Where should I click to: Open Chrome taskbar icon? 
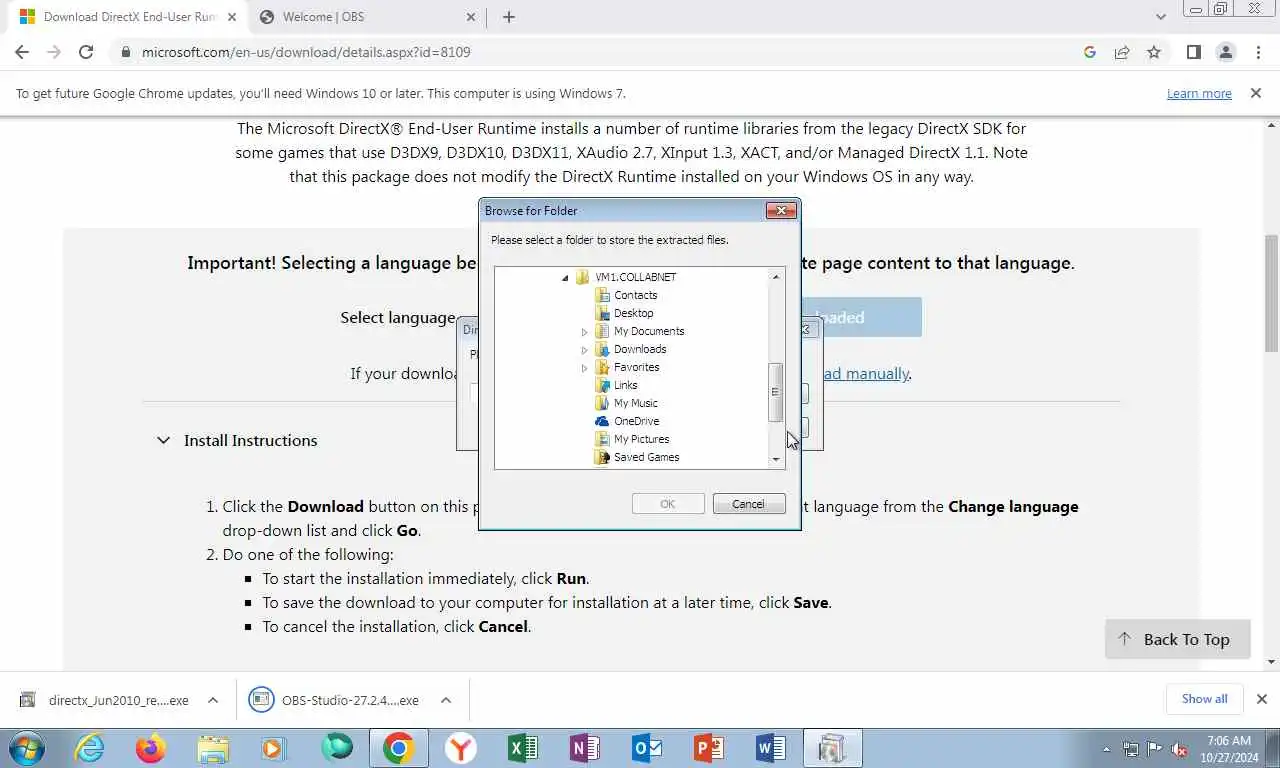(x=398, y=748)
